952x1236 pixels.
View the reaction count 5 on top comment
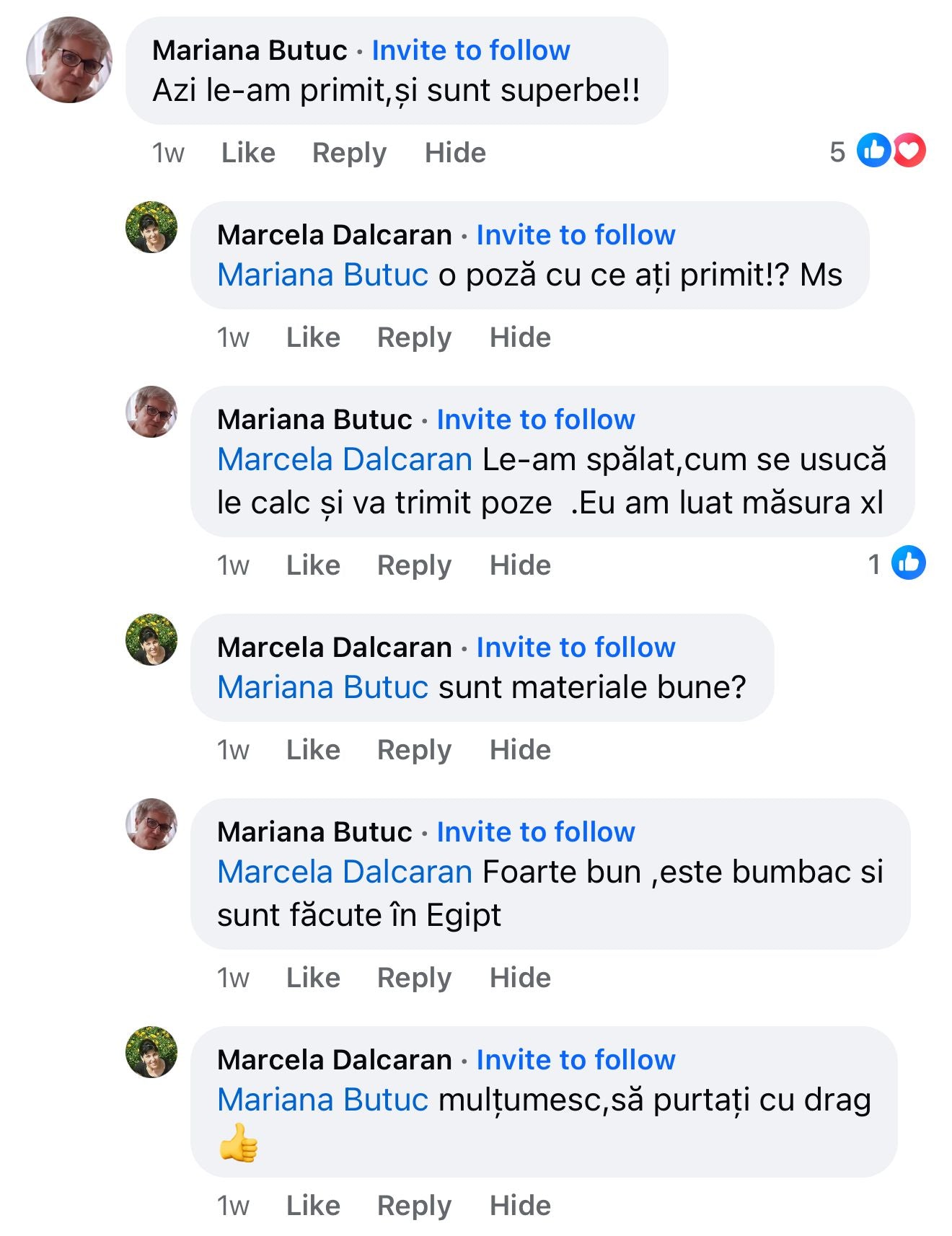pos(837,152)
